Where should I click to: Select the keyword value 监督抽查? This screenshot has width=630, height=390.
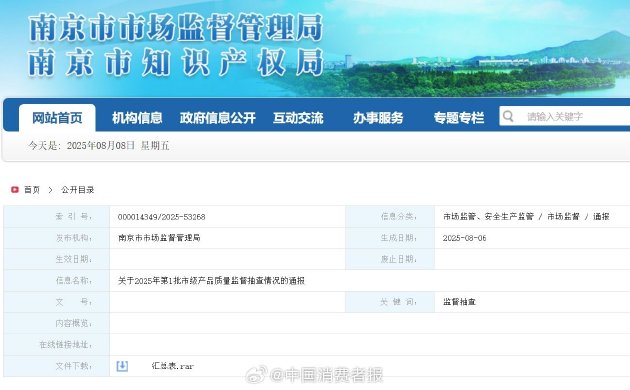(459, 302)
